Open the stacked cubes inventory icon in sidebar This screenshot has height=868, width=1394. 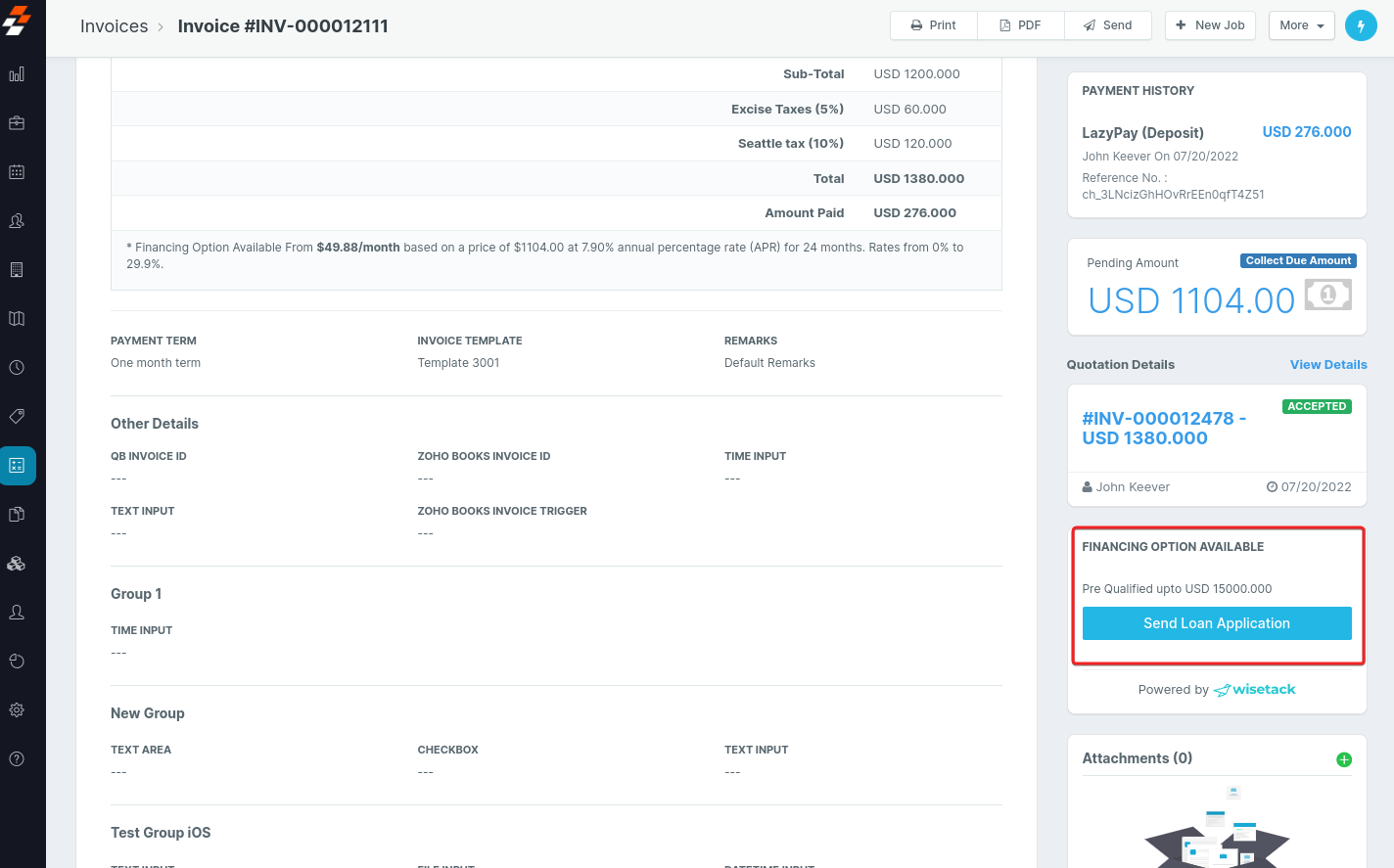point(17,564)
